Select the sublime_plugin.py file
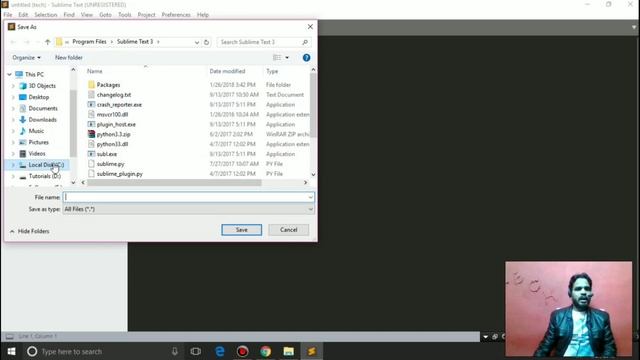640x360 pixels. pyautogui.click(x=120, y=173)
